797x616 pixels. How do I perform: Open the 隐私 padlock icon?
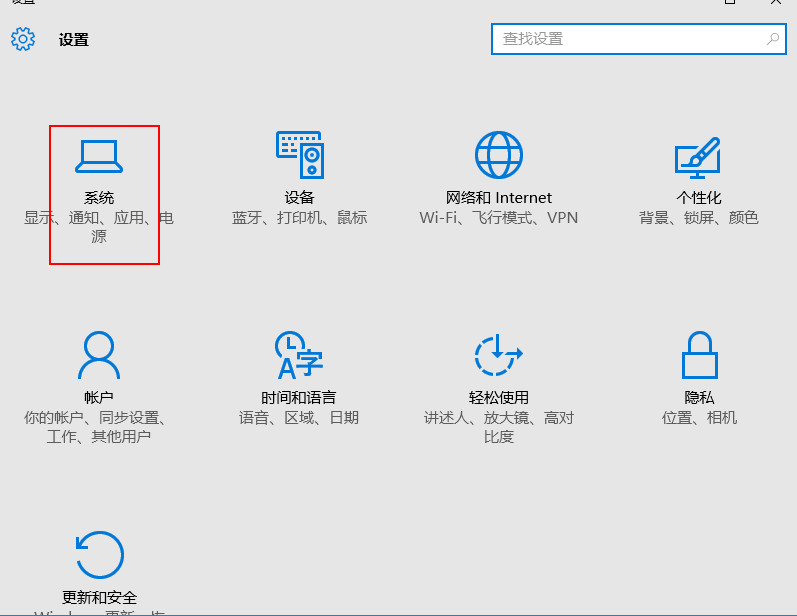699,355
